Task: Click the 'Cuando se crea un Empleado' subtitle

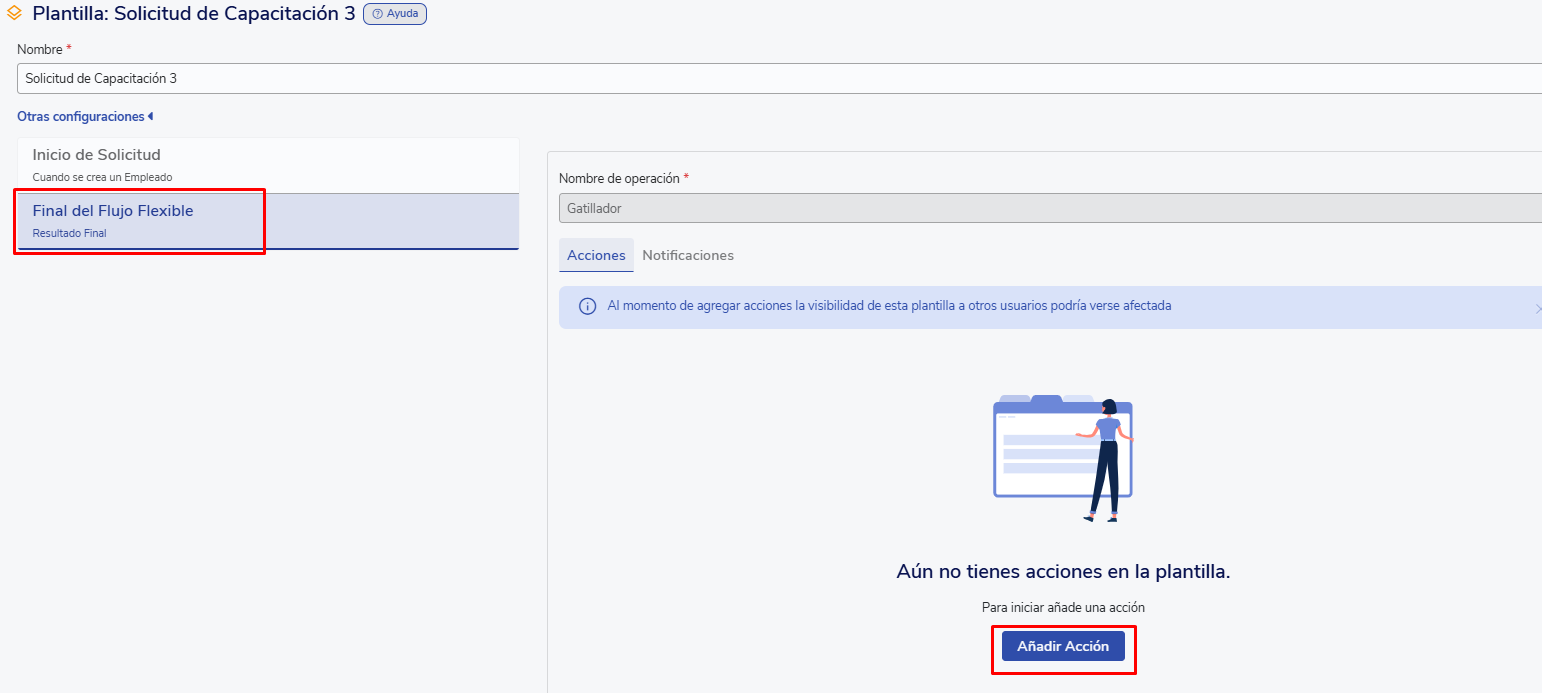Action: 103,177
